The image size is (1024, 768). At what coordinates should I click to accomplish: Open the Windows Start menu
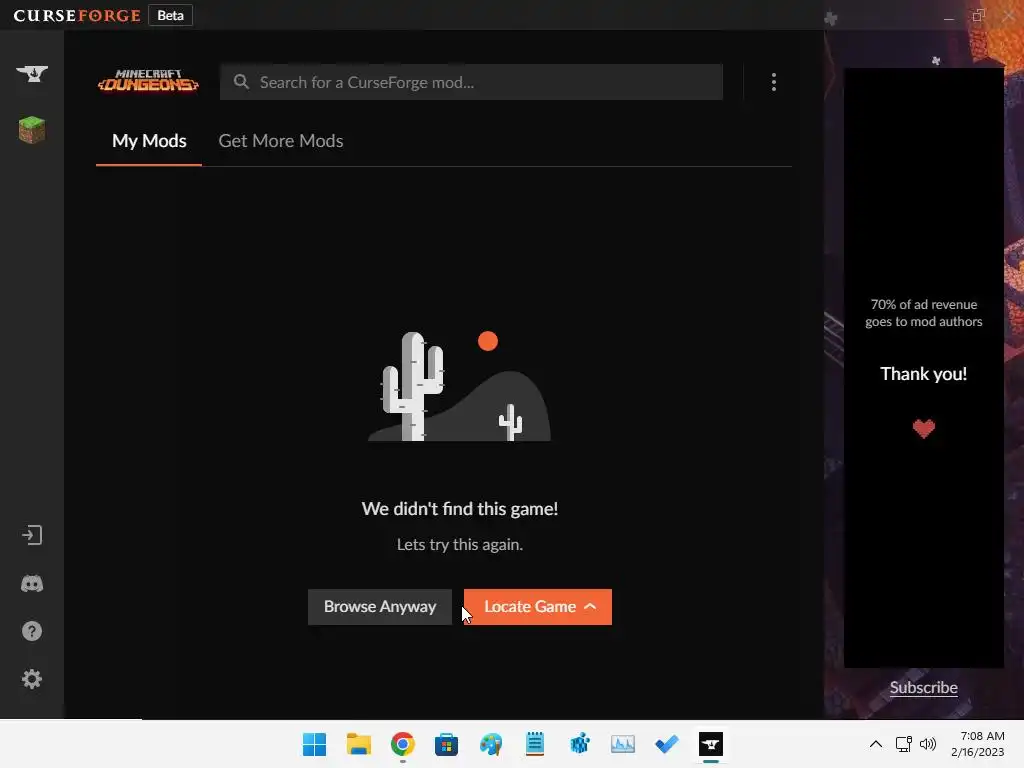[x=314, y=744]
